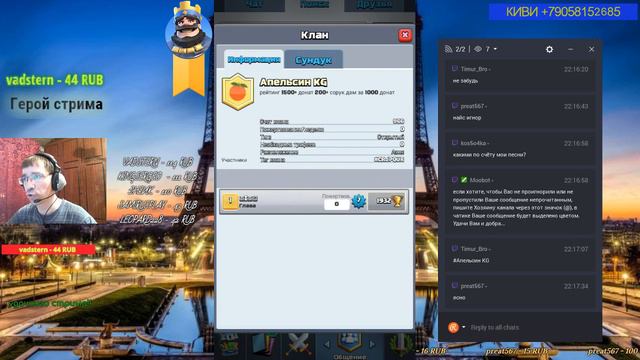Click the Пожертвов. value 0 box
Screen dimensions: 640x360
pyautogui.click(x=337, y=204)
